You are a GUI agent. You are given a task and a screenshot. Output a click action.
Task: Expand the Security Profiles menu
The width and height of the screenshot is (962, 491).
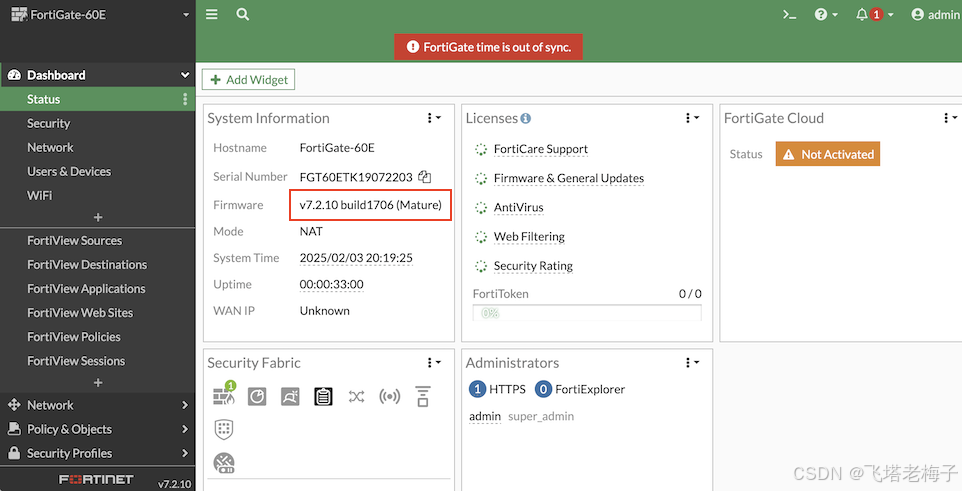pyautogui.click(x=98, y=453)
